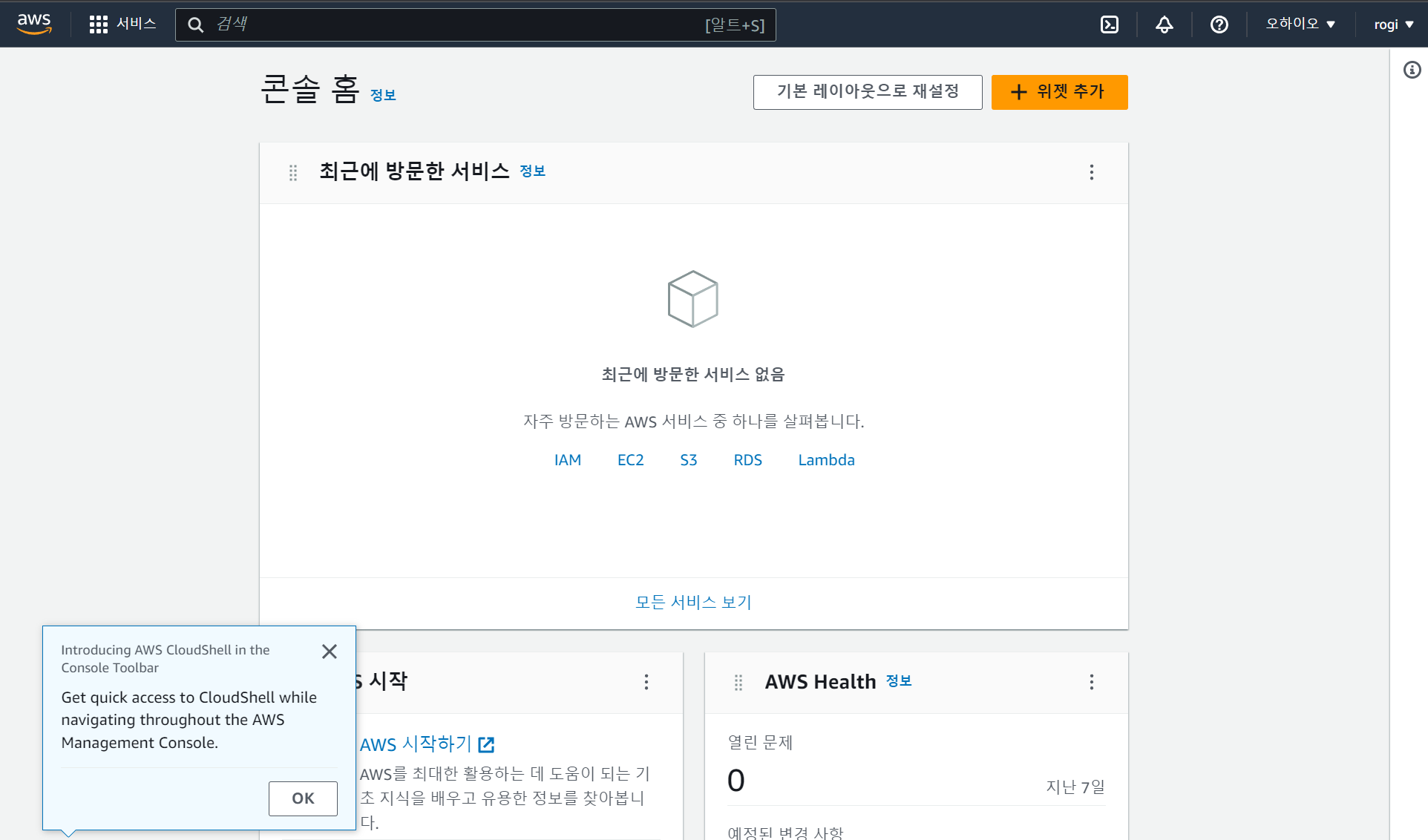Click 기본 레이아웃으로 재설정 button
The height and width of the screenshot is (840, 1428).
coord(867,92)
